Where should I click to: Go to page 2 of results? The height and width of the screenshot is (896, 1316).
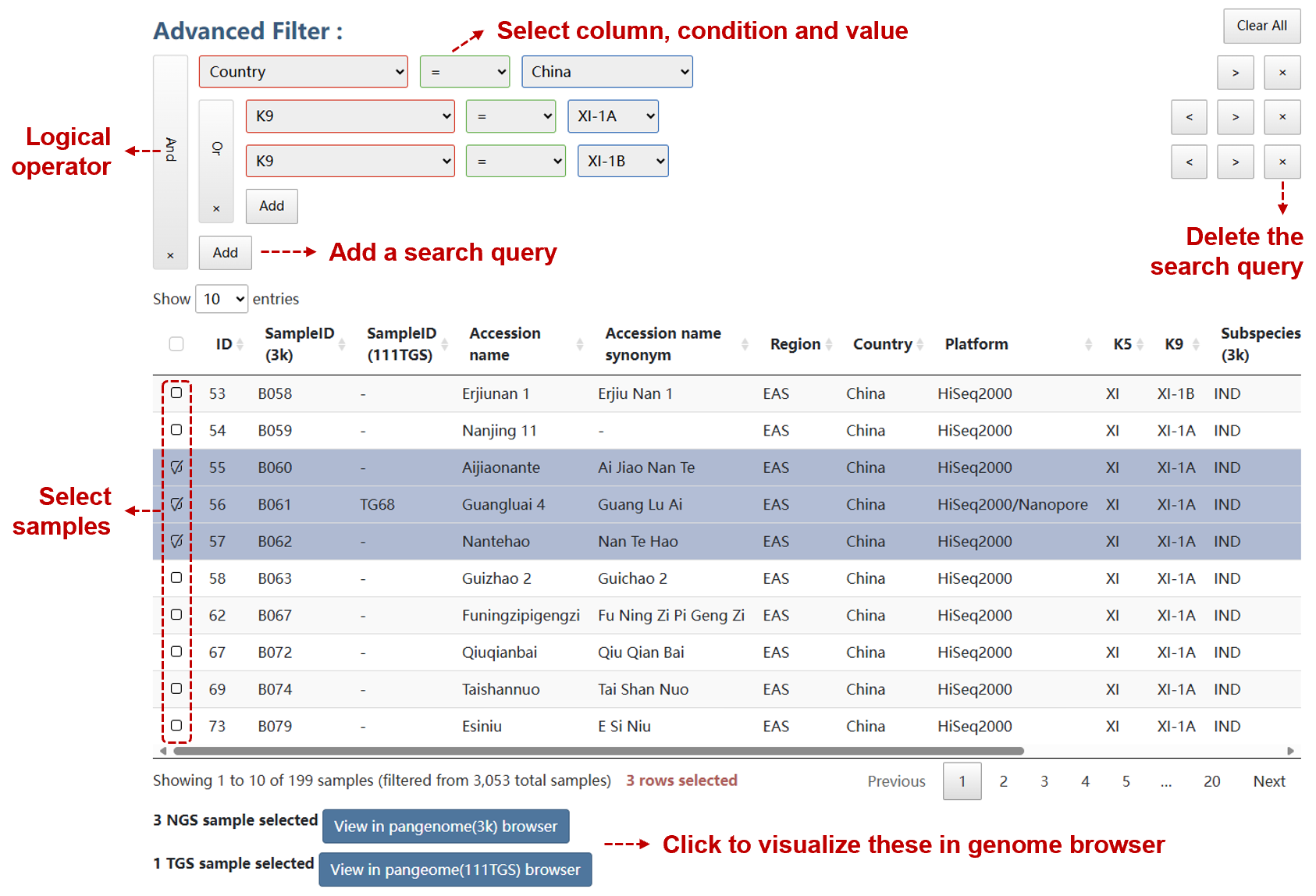tap(1003, 781)
